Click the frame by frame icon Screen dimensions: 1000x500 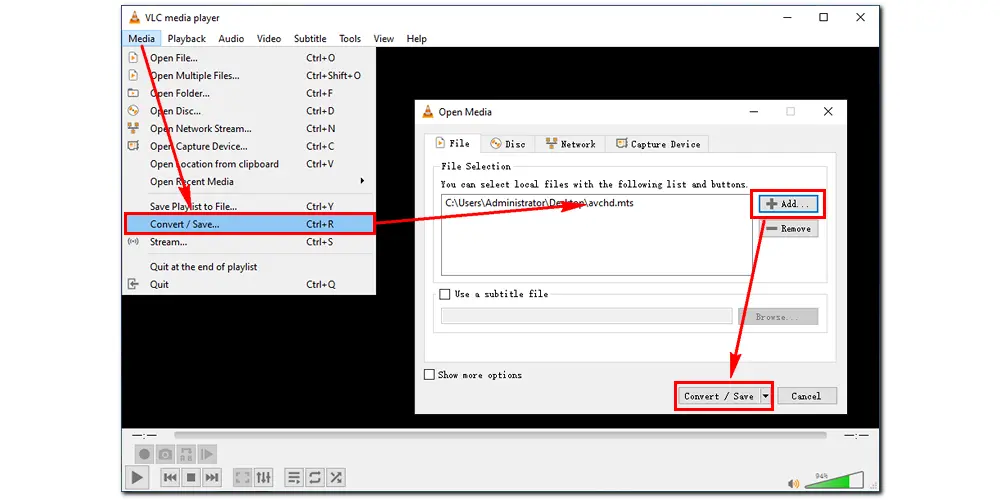[x=207, y=454]
